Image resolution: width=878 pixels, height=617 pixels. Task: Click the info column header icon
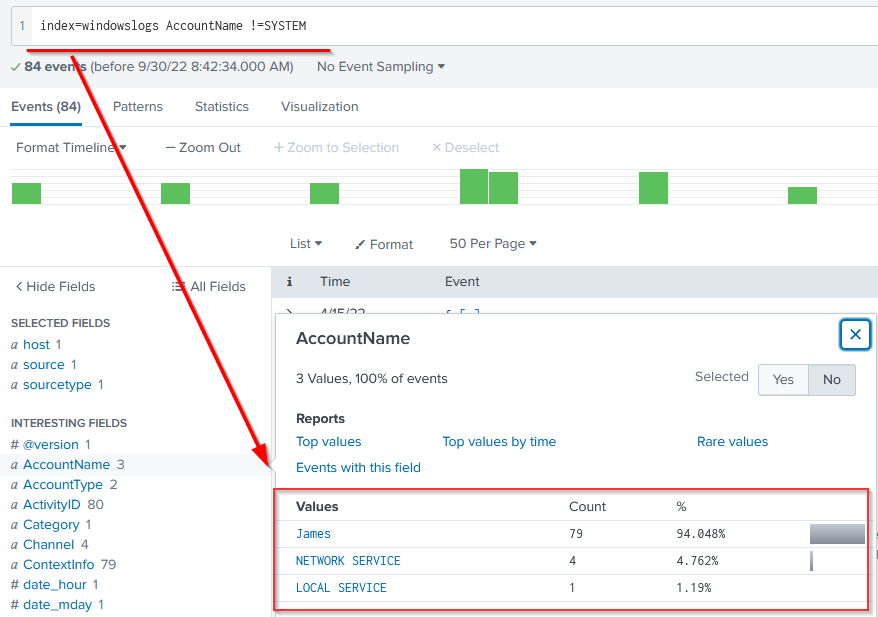[x=289, y=282]
